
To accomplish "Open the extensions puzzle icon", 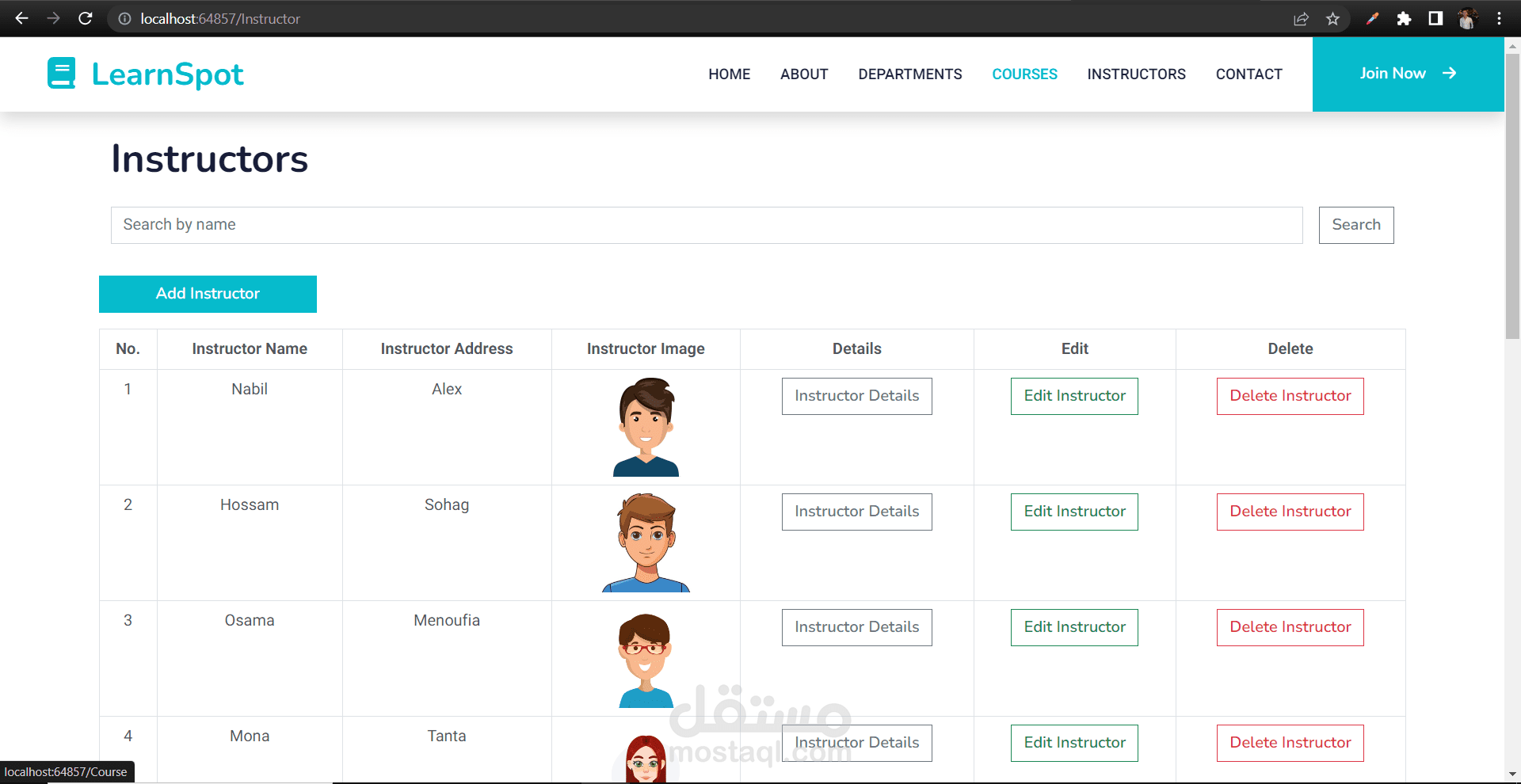I will [x=1404, y=18].
